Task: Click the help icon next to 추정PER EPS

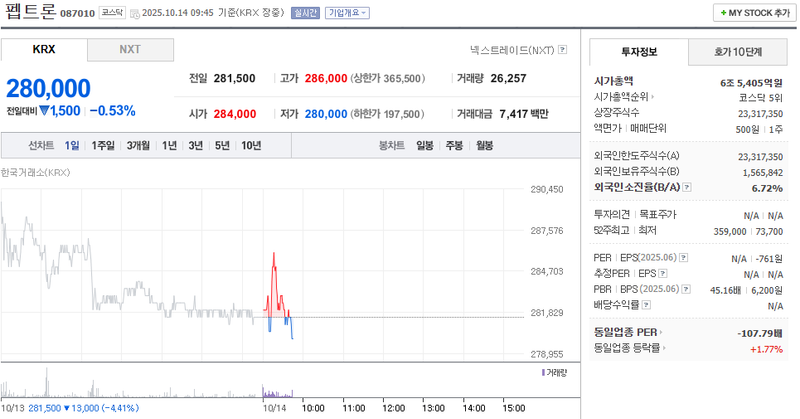Action: click(x=661, y=273)
